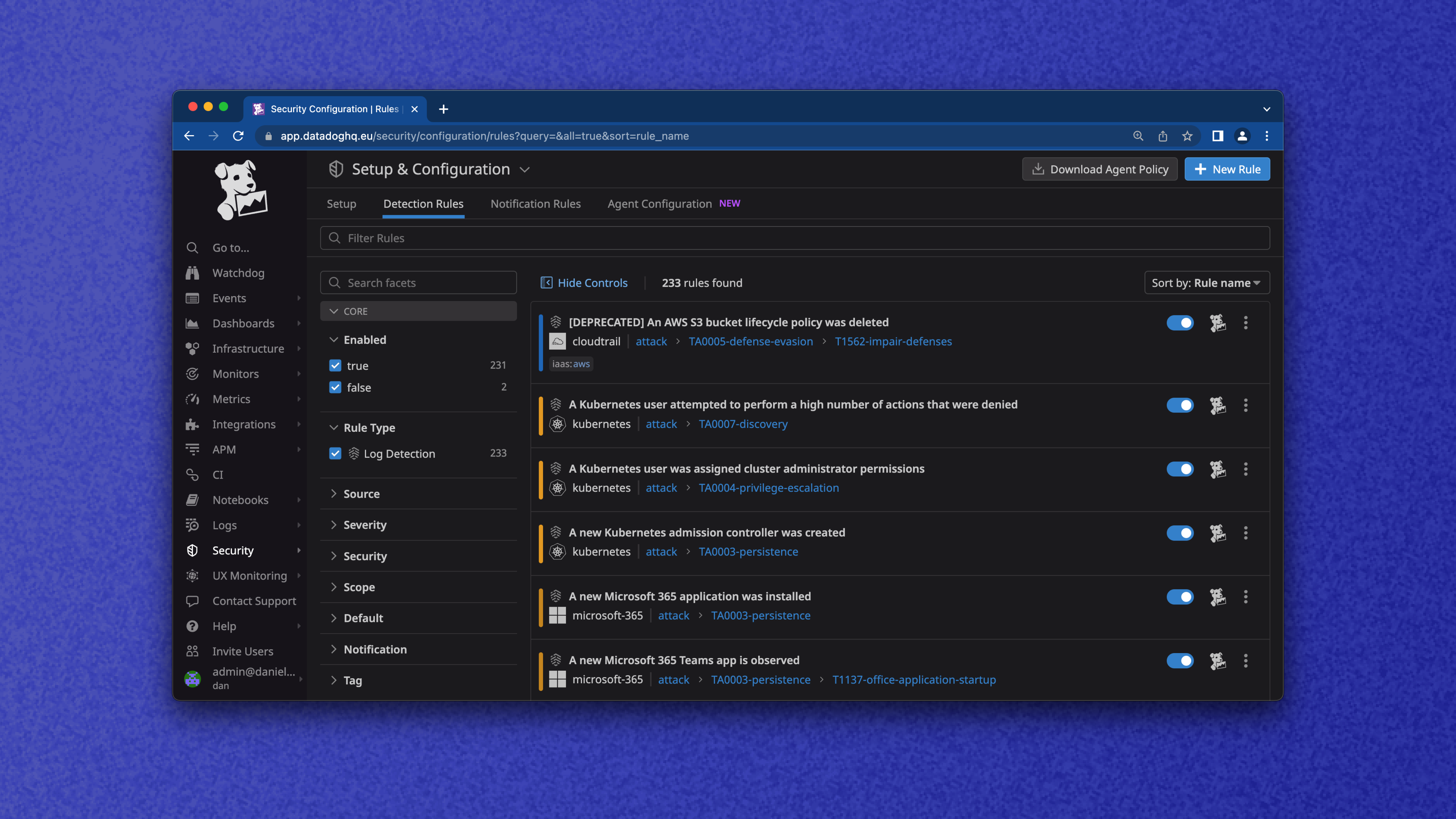Open CI in the sidebar
Viewport: 1456px width, 819px height.
[217, 475]
